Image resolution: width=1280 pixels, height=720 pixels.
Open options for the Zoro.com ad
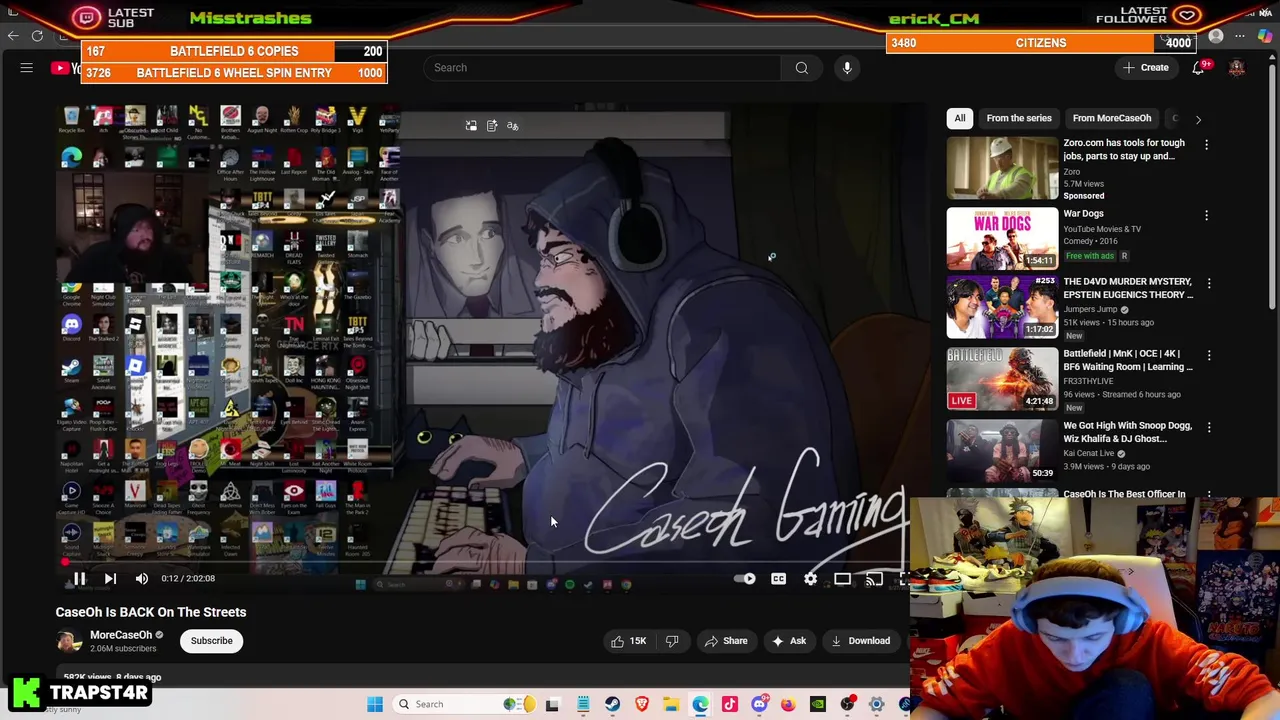1206,145
